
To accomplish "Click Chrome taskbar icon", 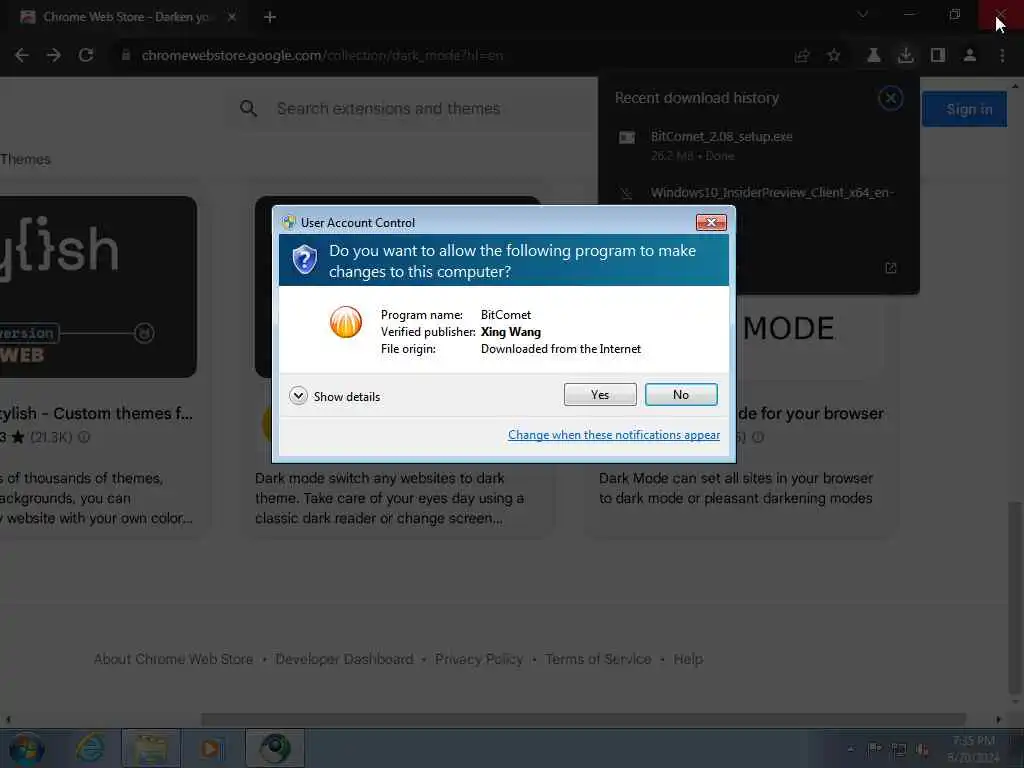I will tap(275, 748).
